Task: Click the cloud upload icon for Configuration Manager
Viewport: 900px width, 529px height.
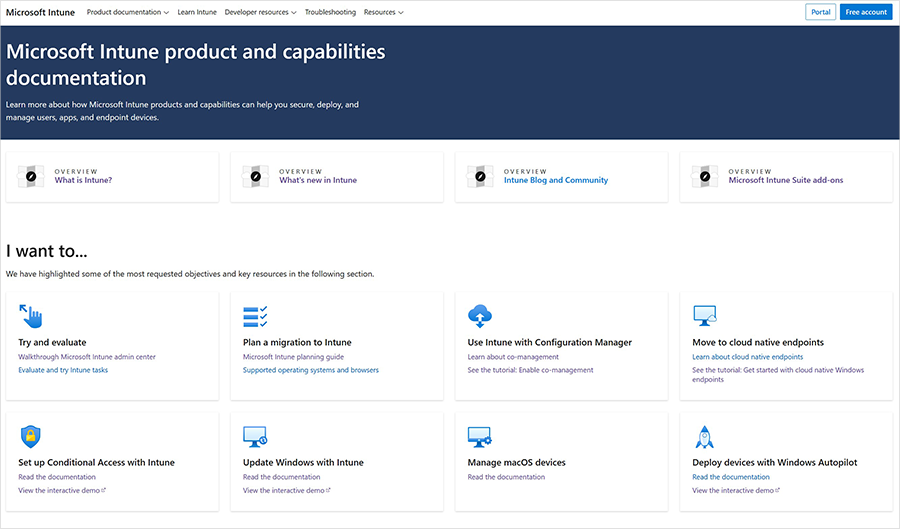Action: coord(480,316)
